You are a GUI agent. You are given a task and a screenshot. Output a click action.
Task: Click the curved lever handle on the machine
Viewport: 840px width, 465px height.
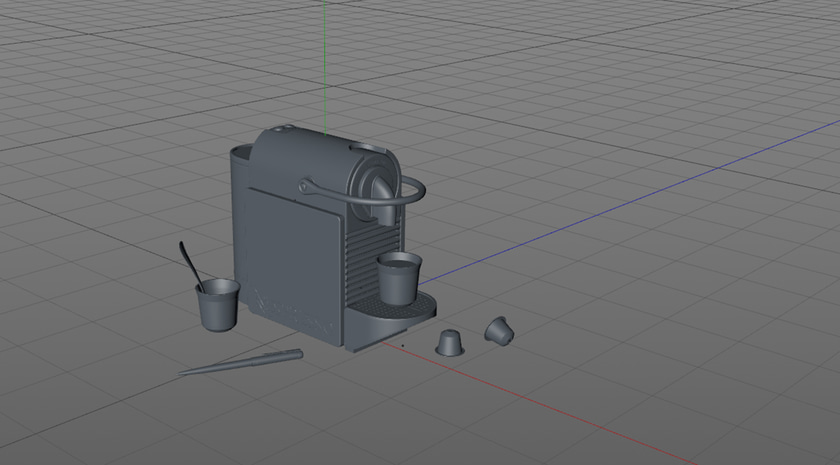(408, 194)
